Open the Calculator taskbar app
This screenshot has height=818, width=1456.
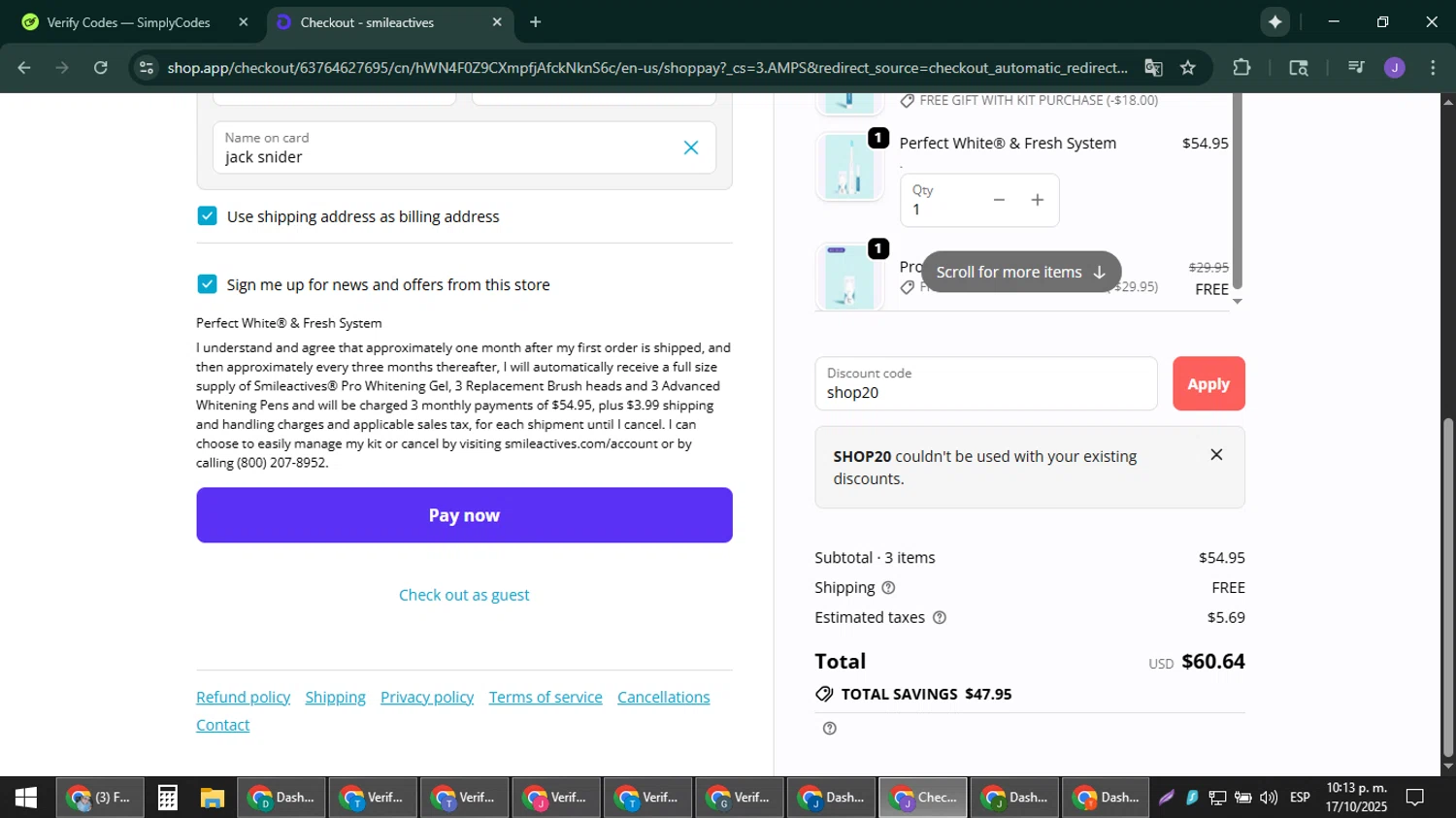(x=167, y=798)
